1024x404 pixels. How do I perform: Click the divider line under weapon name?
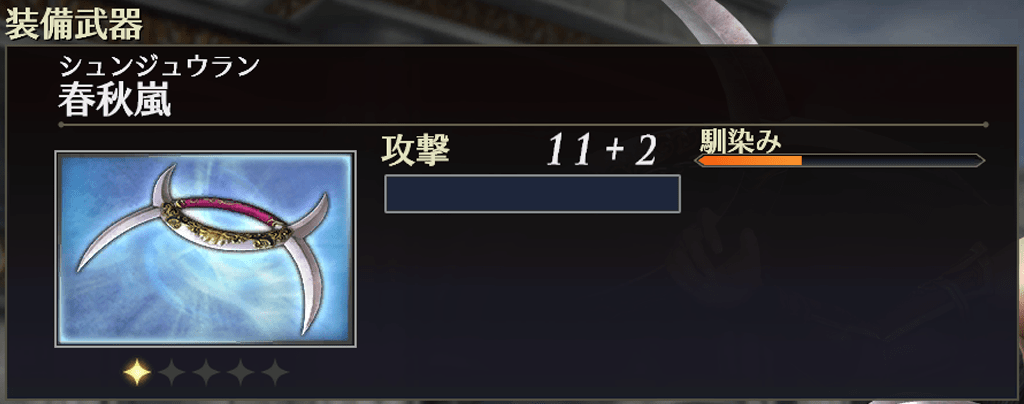pyautogui.click(x=523, y=124)
